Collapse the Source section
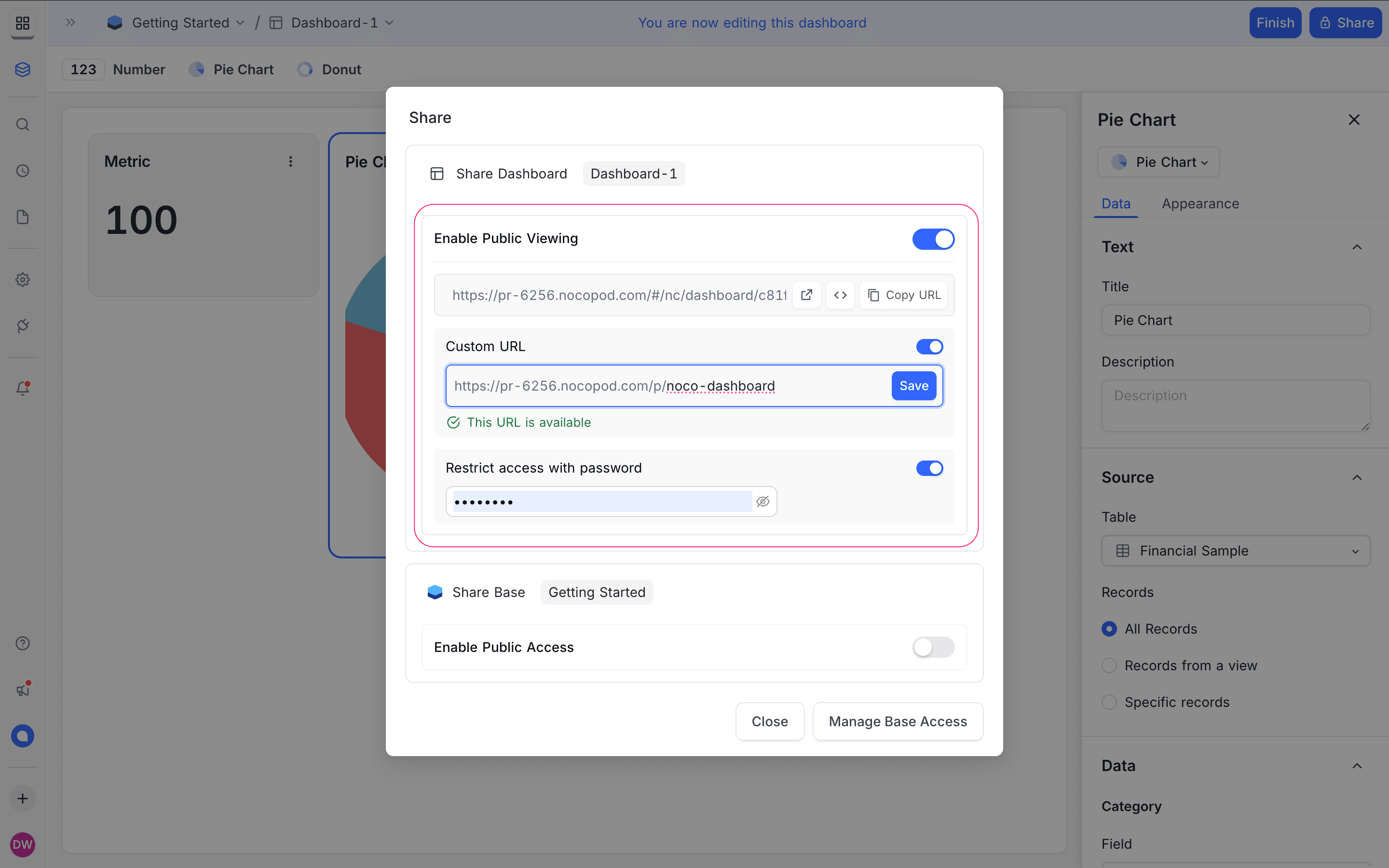 [x=1356, y=477]
